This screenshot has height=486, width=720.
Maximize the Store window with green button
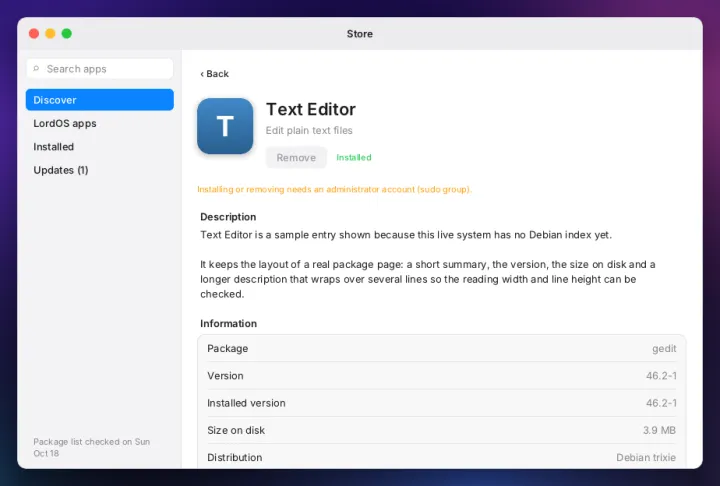click(67, 34)
